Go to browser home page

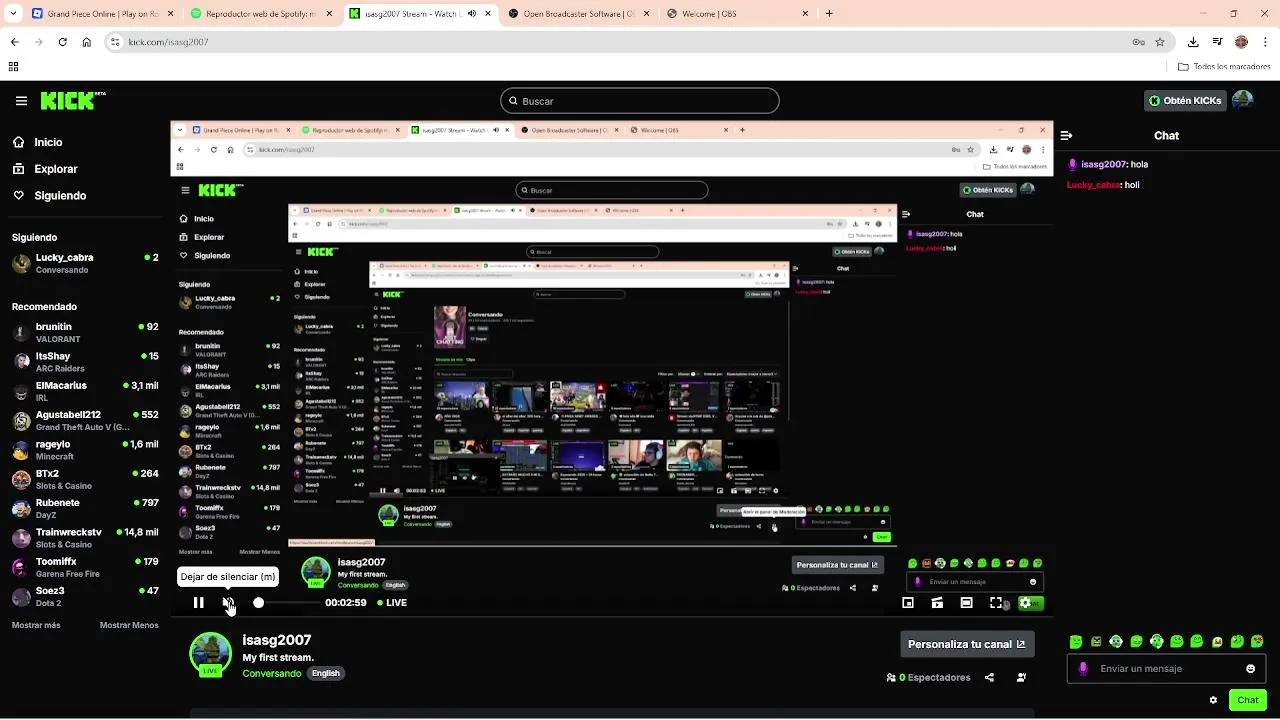pyautogui.click(x=87, y=42)
